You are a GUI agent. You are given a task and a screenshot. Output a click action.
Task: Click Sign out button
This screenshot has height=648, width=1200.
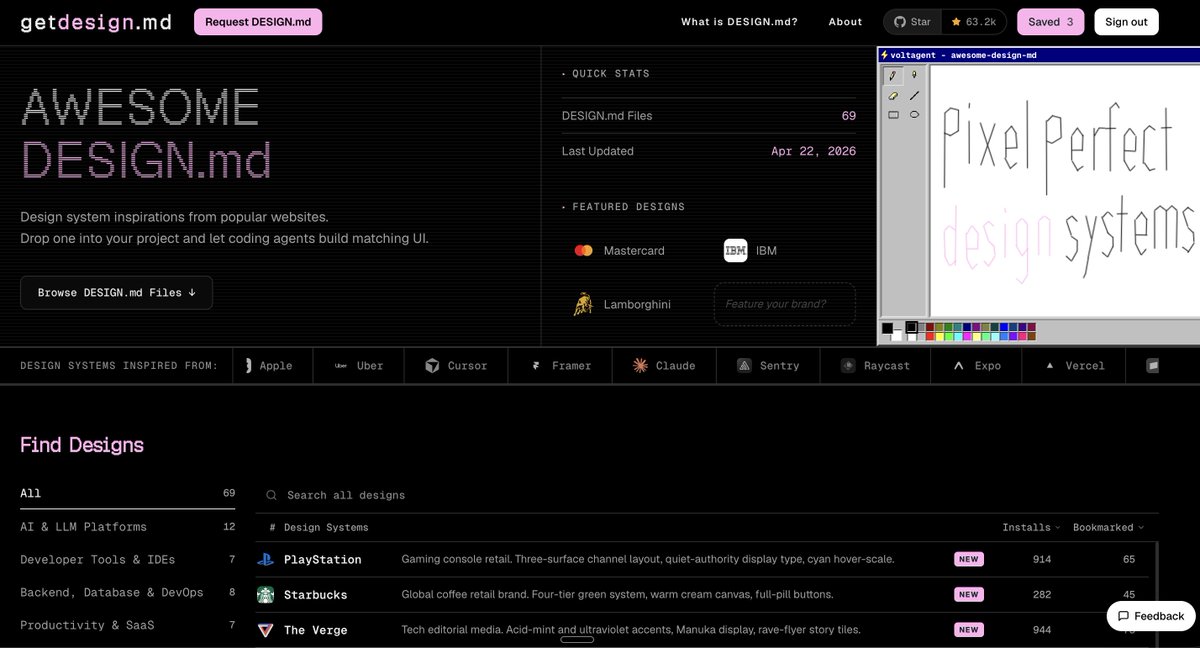(1126, 22)
